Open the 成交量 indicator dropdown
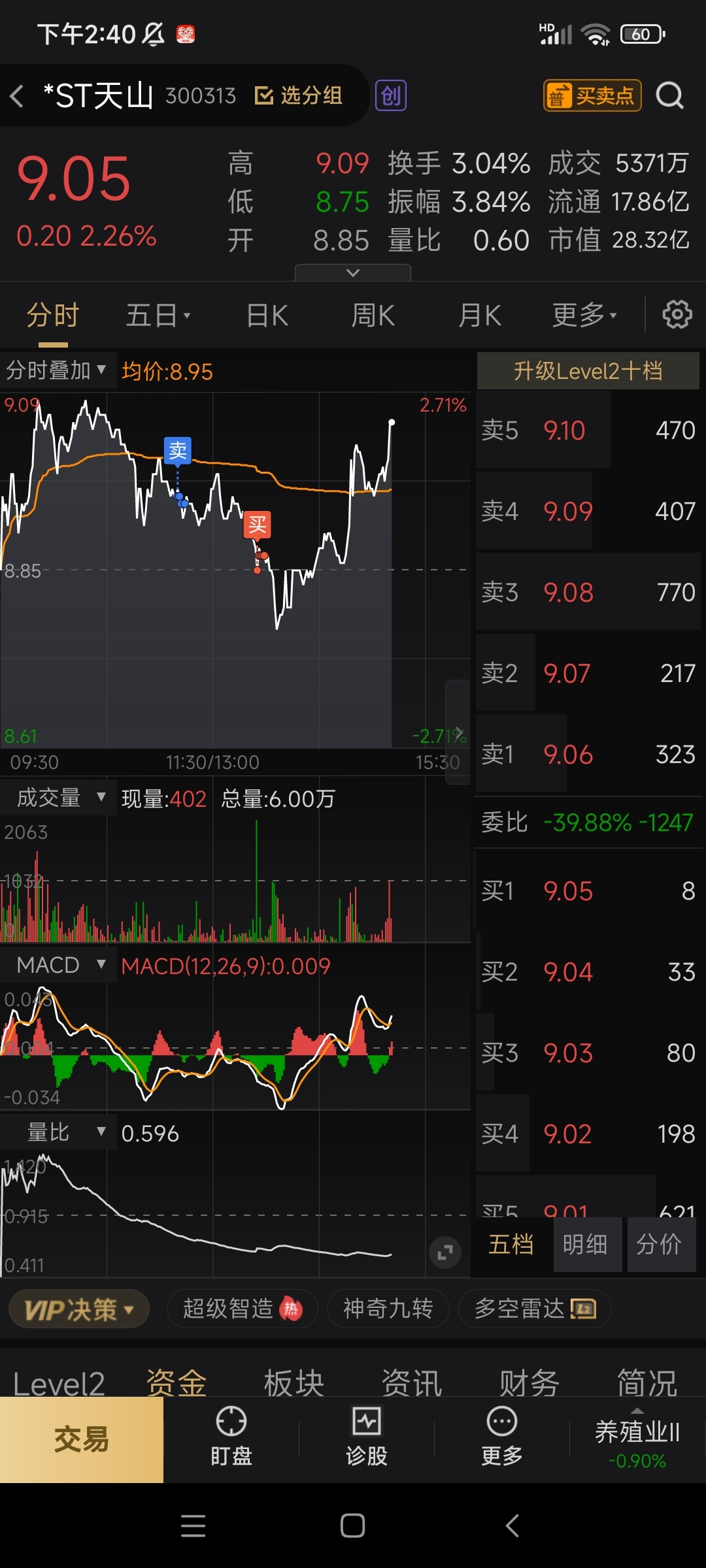 point(59,797)
